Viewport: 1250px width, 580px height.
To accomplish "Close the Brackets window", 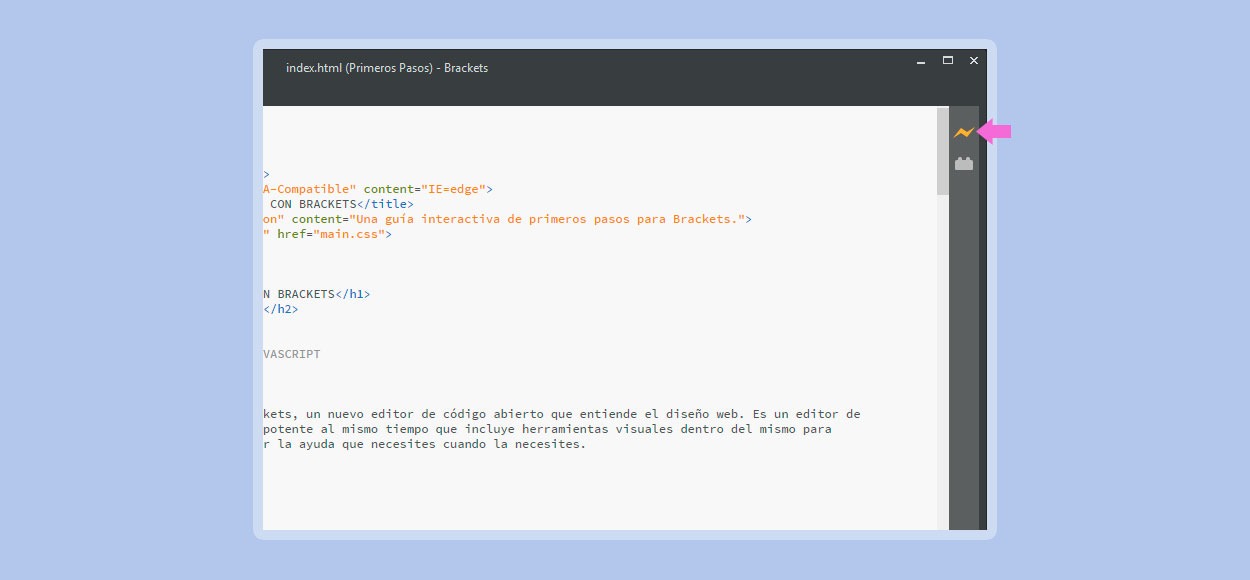I will 974,61.
